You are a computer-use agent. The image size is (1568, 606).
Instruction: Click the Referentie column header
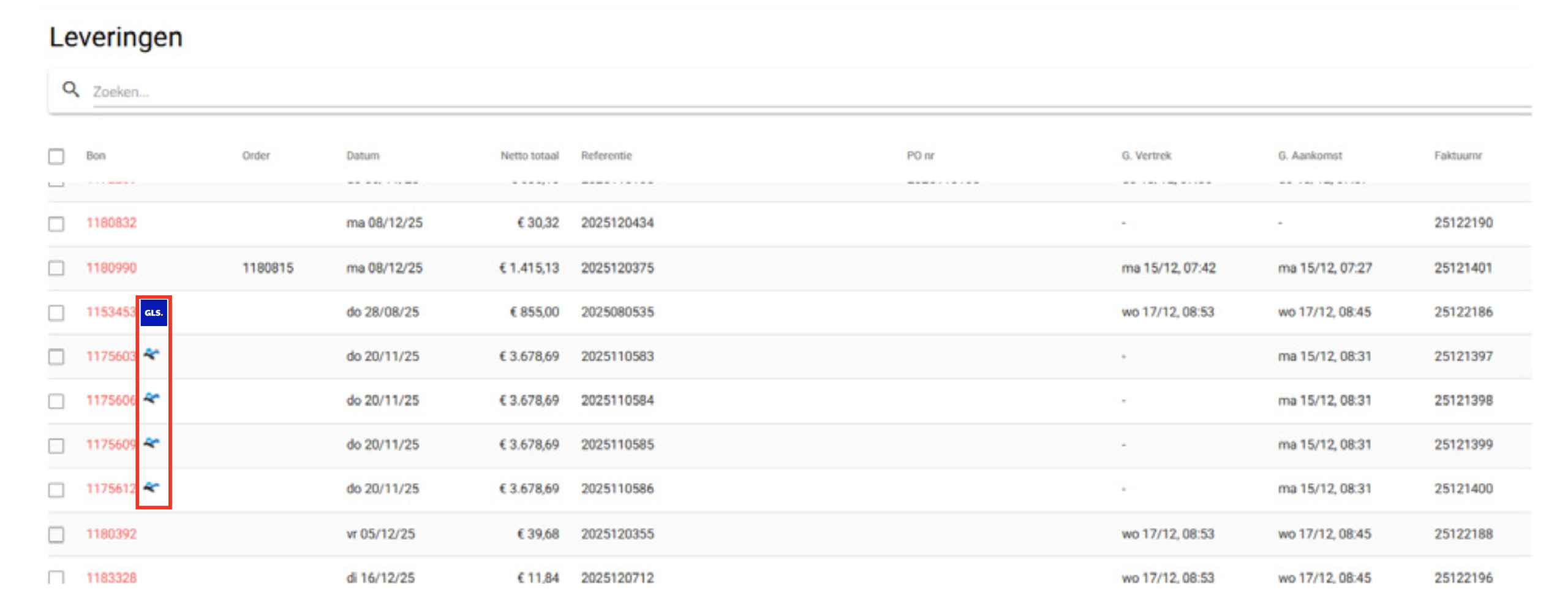coord(606,156)
